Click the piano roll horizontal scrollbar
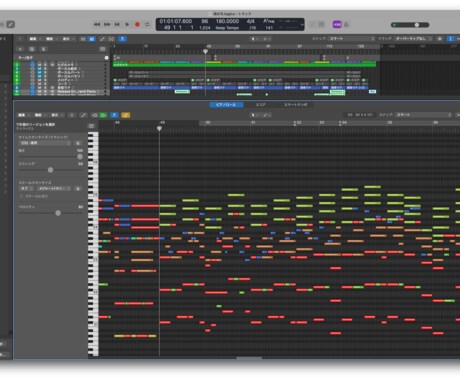Screen dimensions: 460x380 point(249,358)
